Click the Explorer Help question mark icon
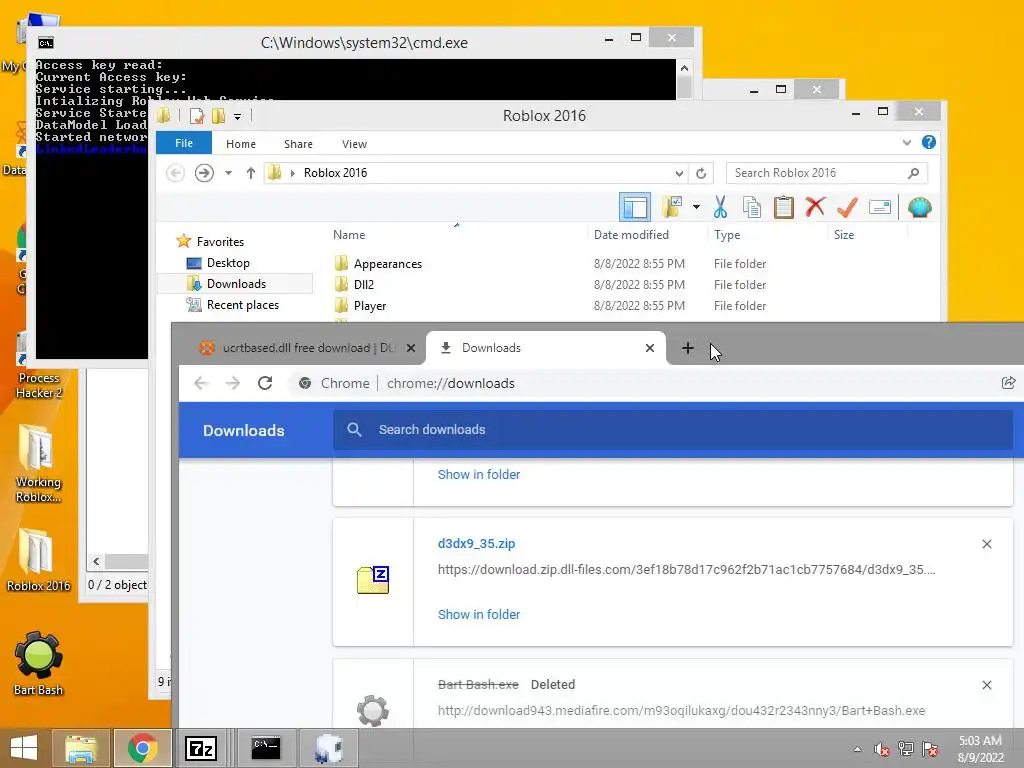This screenshot has width=1024, height=768. click(928, 142)
